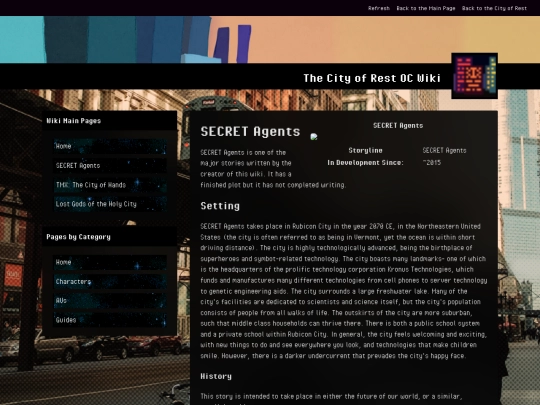Click the In Development Since label
The height and width of the screenshot is (405, 540).
click(365, 163)
